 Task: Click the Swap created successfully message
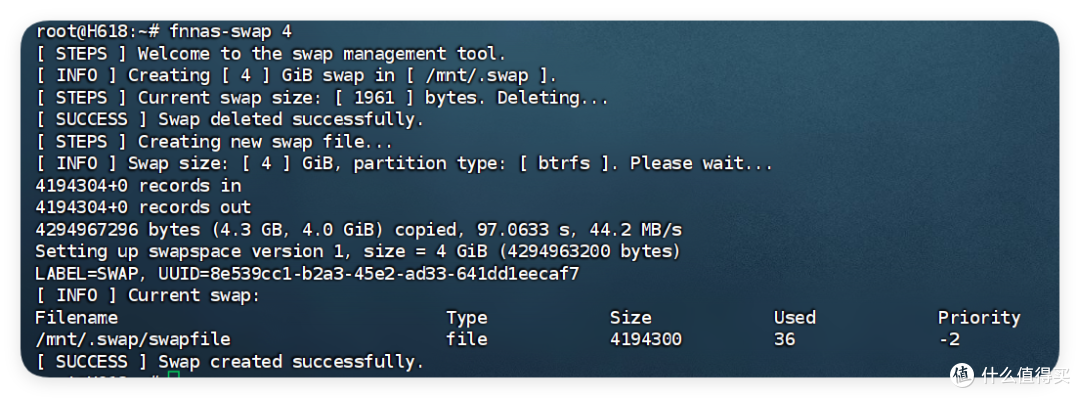click(x=291, y=362)
